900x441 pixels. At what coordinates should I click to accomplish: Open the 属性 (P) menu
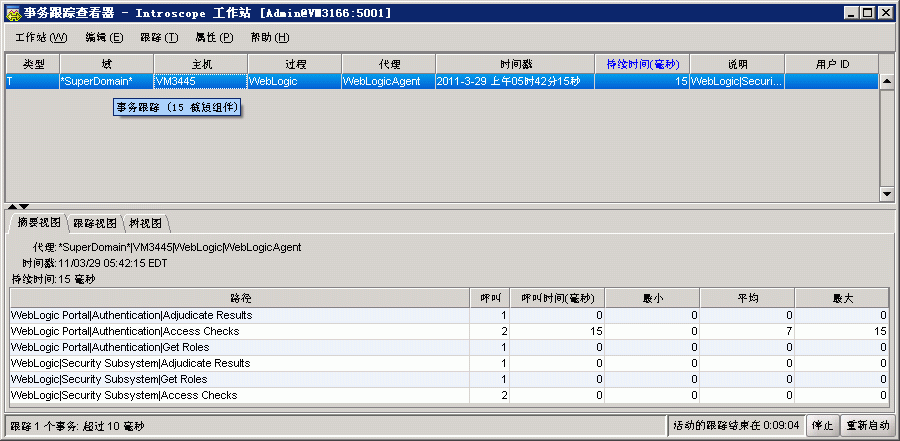pyautogui.click(x=214, y=38)
